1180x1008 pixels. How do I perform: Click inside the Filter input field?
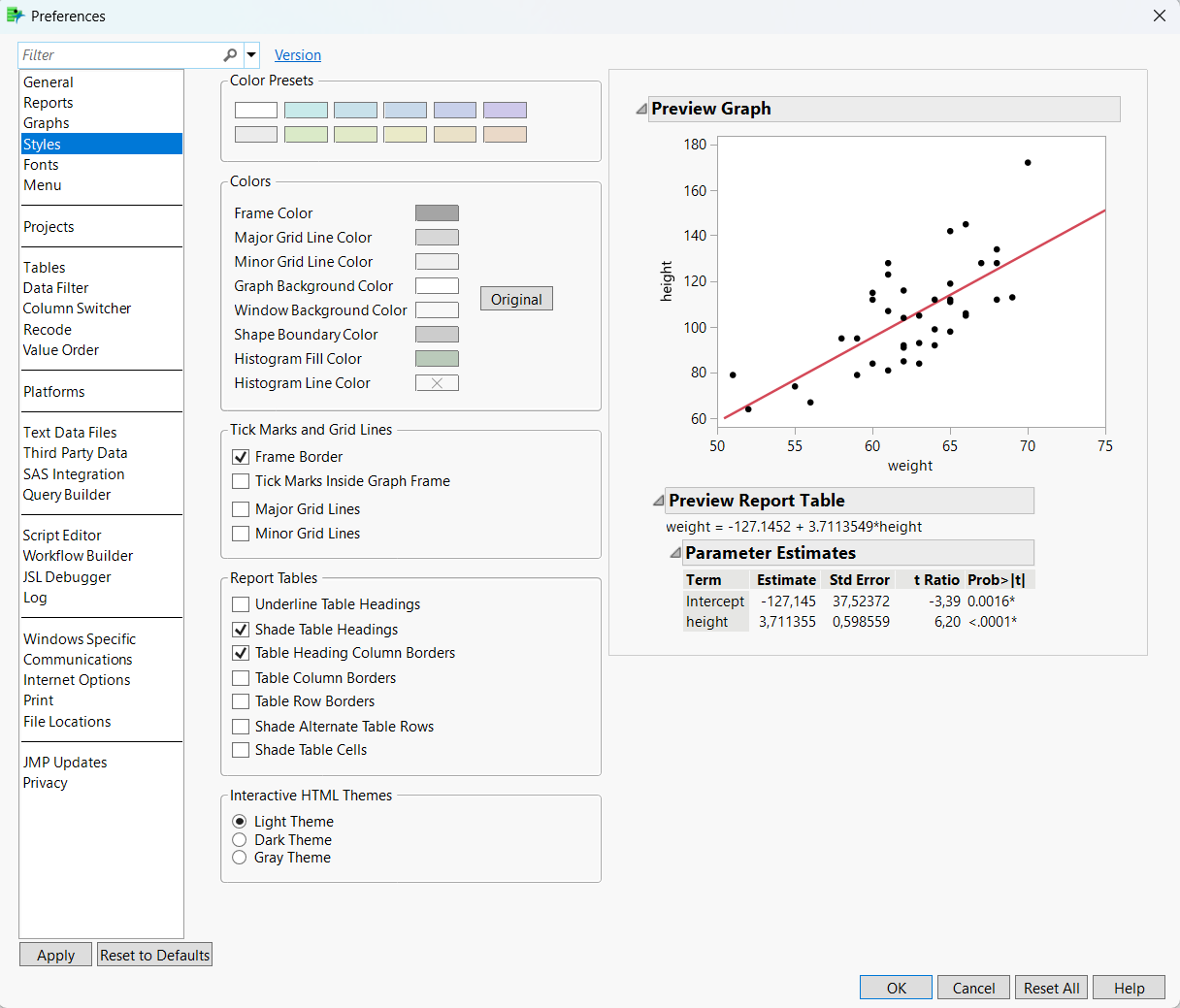pos(116,55)
